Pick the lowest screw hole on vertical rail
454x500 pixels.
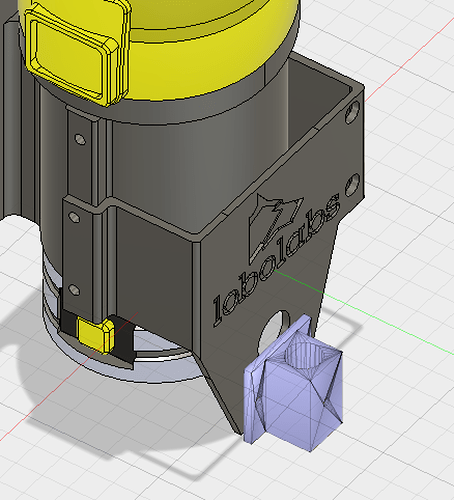point(74,289)
